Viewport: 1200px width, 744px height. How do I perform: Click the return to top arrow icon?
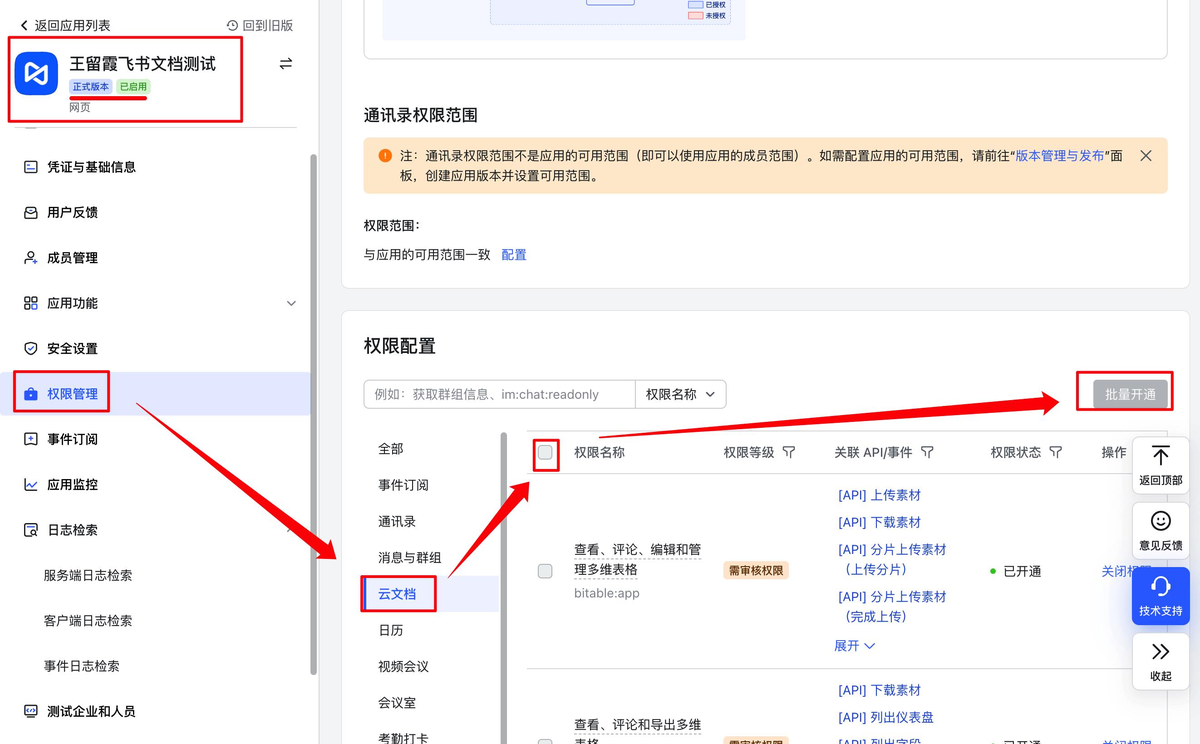1160,456
